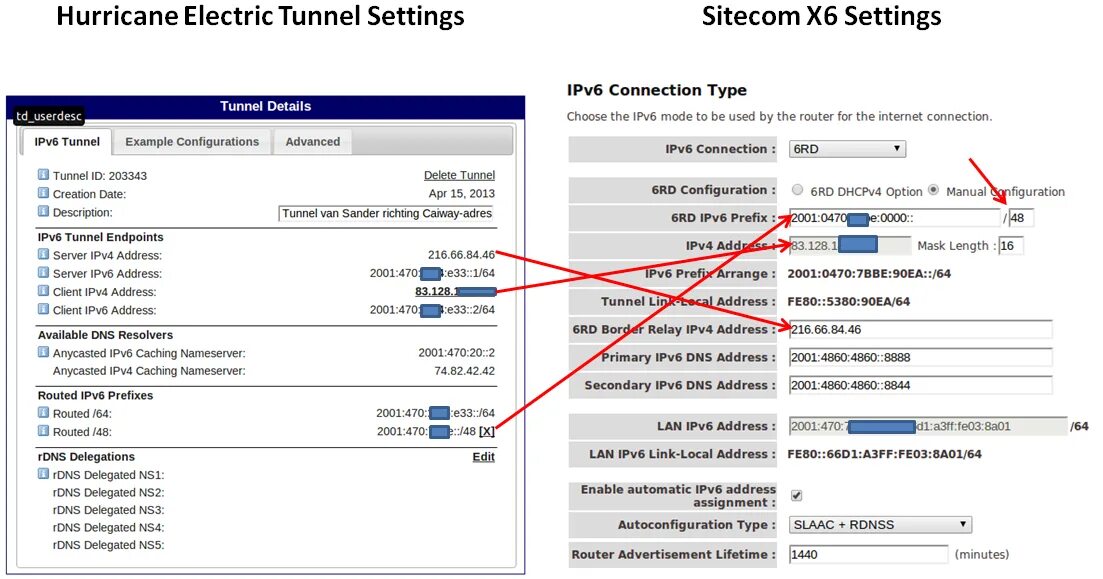Click info icon beside rDNS Delegated NS1
Screen dimensions: 1103x579
click(43, 474)
